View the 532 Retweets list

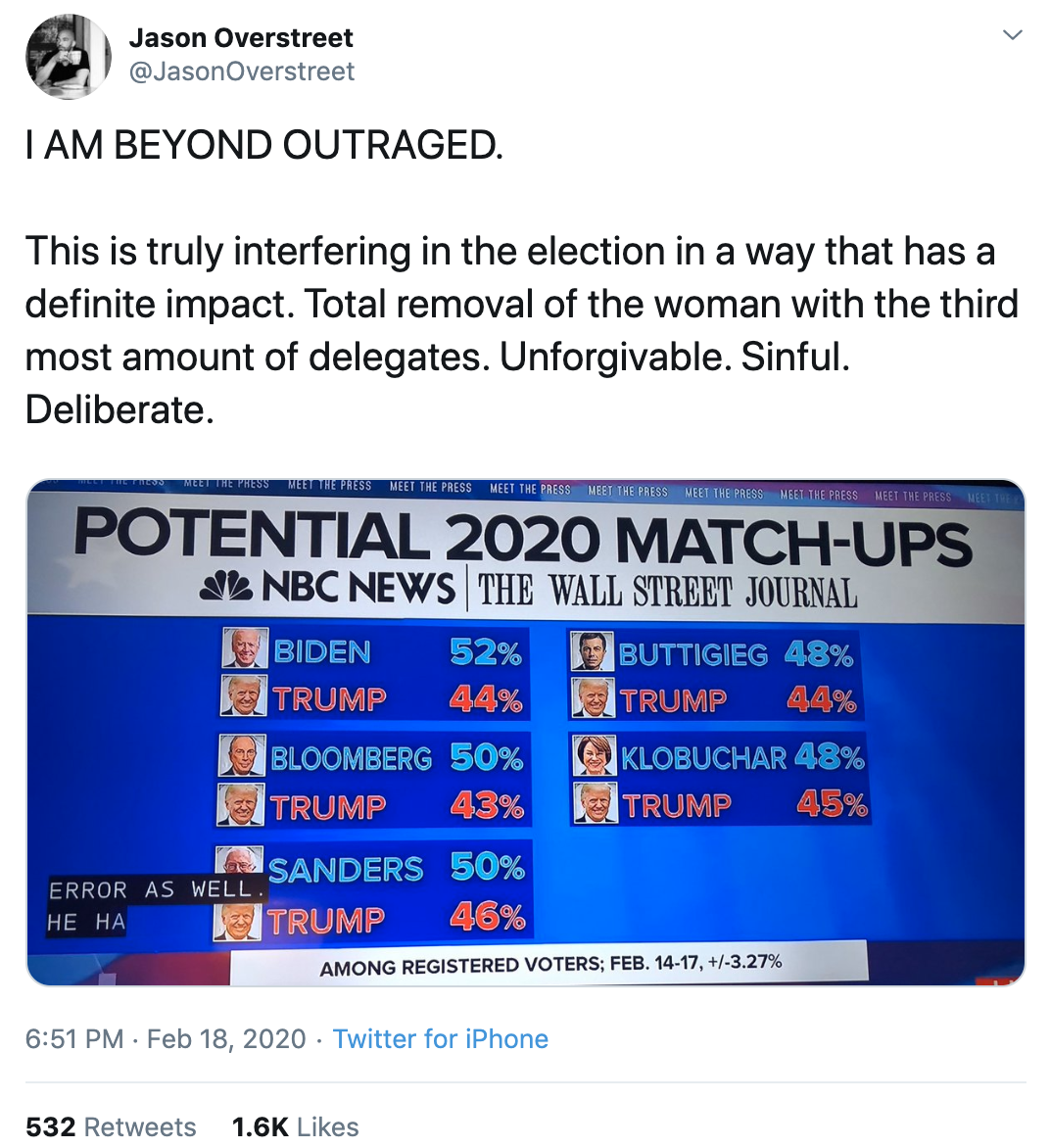tap(111, 1126)
